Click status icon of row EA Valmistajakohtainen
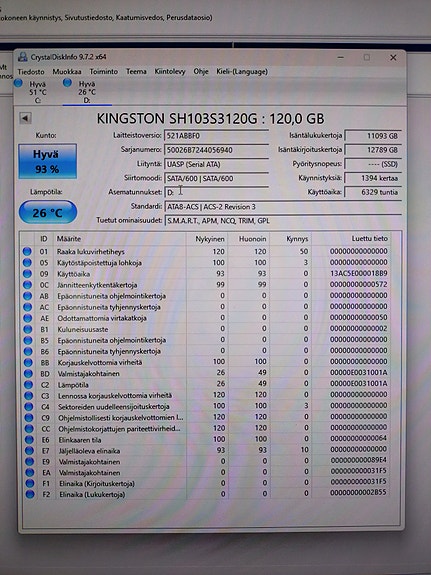The height and width of the screenshot is (575, 431). pos(30,473)
